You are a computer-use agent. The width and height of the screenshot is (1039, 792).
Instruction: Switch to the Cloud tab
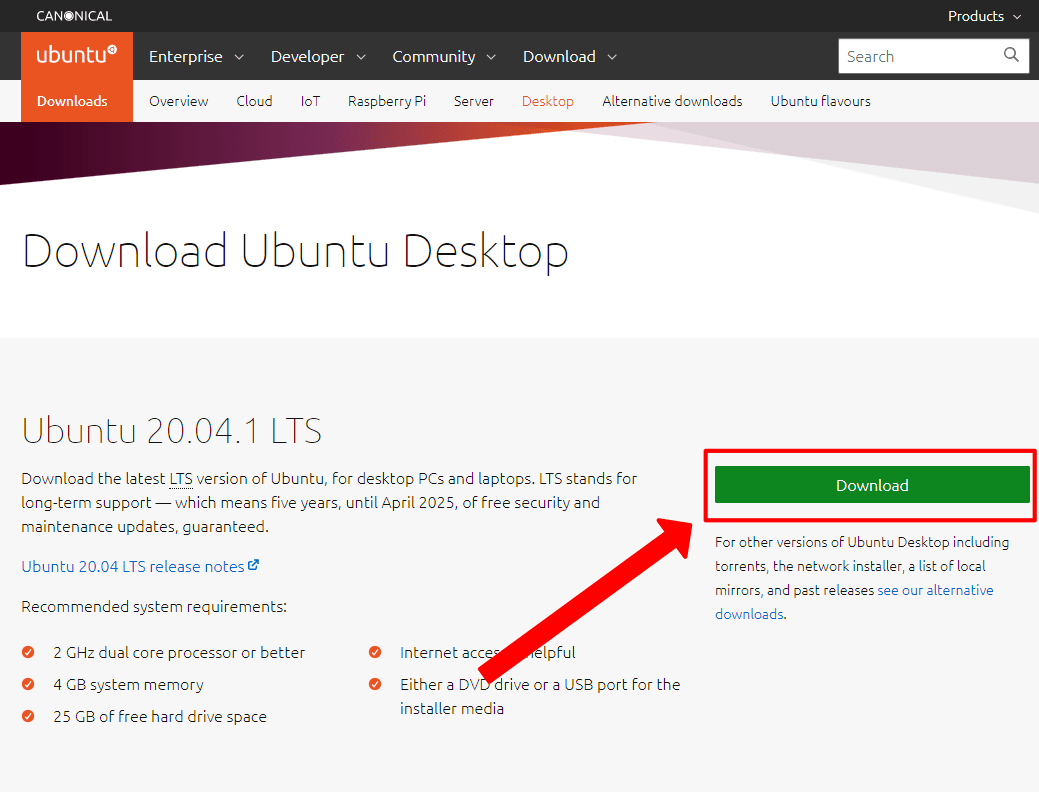[x=254, y=101]
